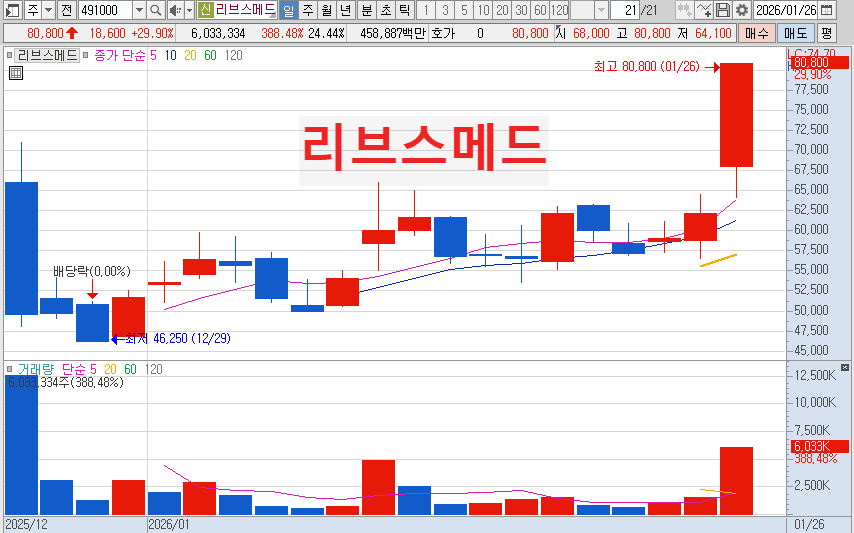
Task: Click the date field 2026/01/26
Action: pyautogui.click(x=786, y=10)
